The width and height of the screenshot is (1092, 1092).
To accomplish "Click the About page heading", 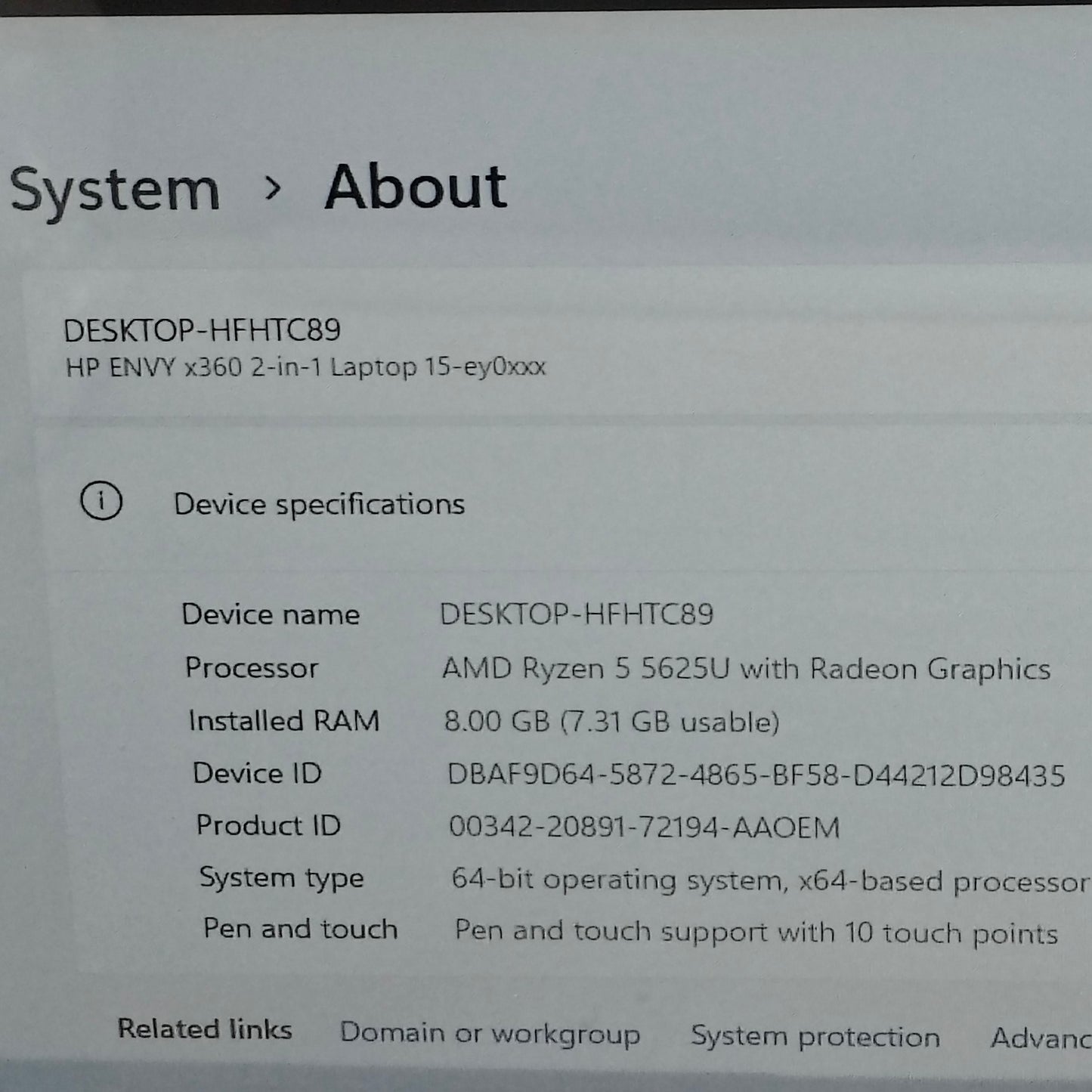I will 416,187.
